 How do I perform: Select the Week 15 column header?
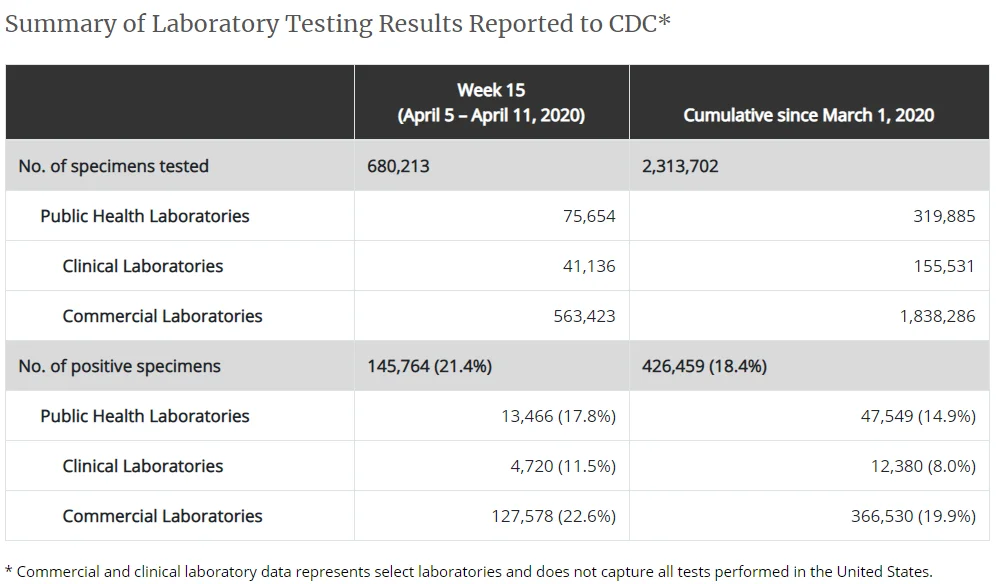(492, 102)
